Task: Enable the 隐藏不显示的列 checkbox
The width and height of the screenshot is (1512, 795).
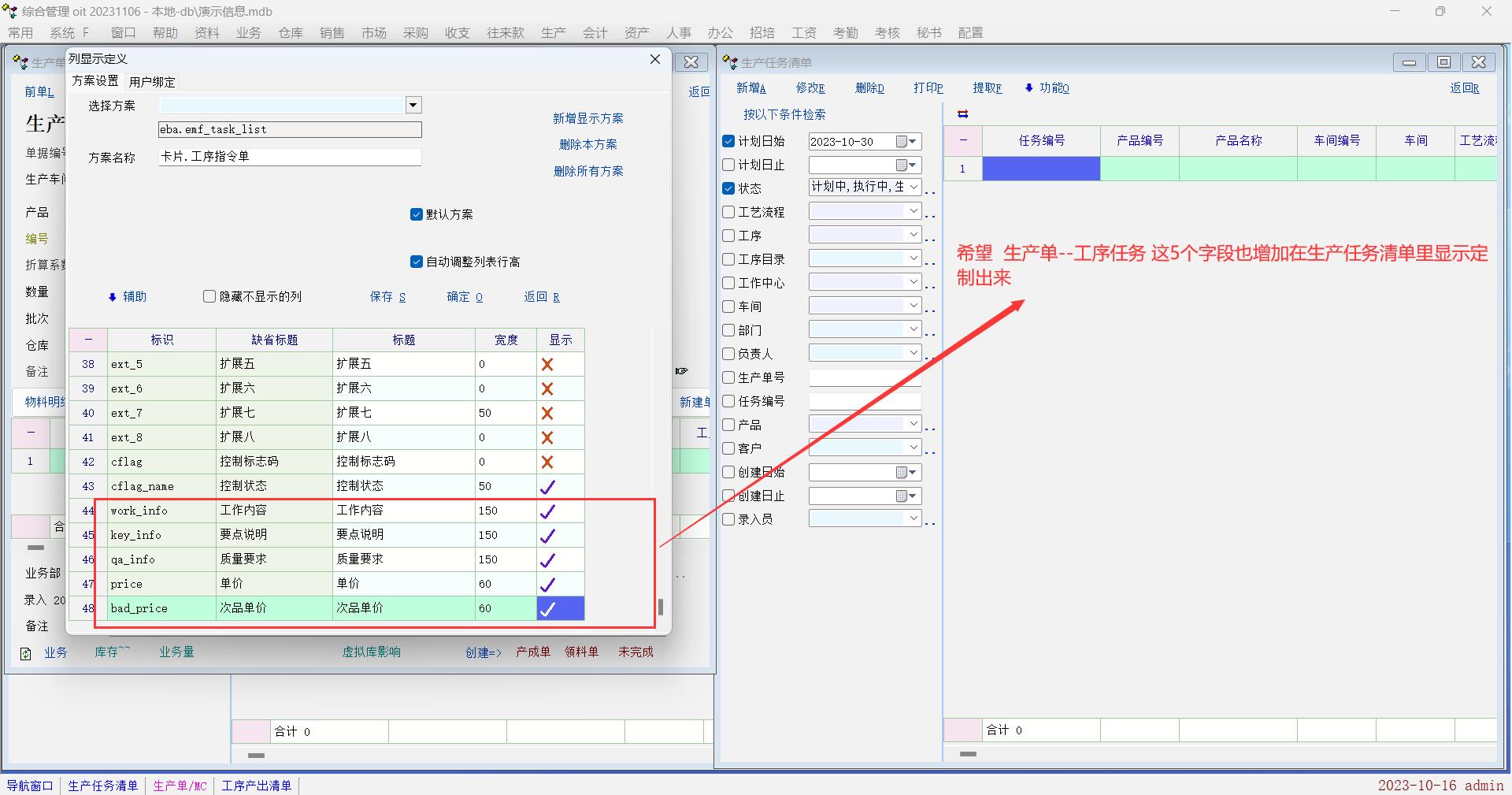Action: pyautogui.click(x=209, y=297)
